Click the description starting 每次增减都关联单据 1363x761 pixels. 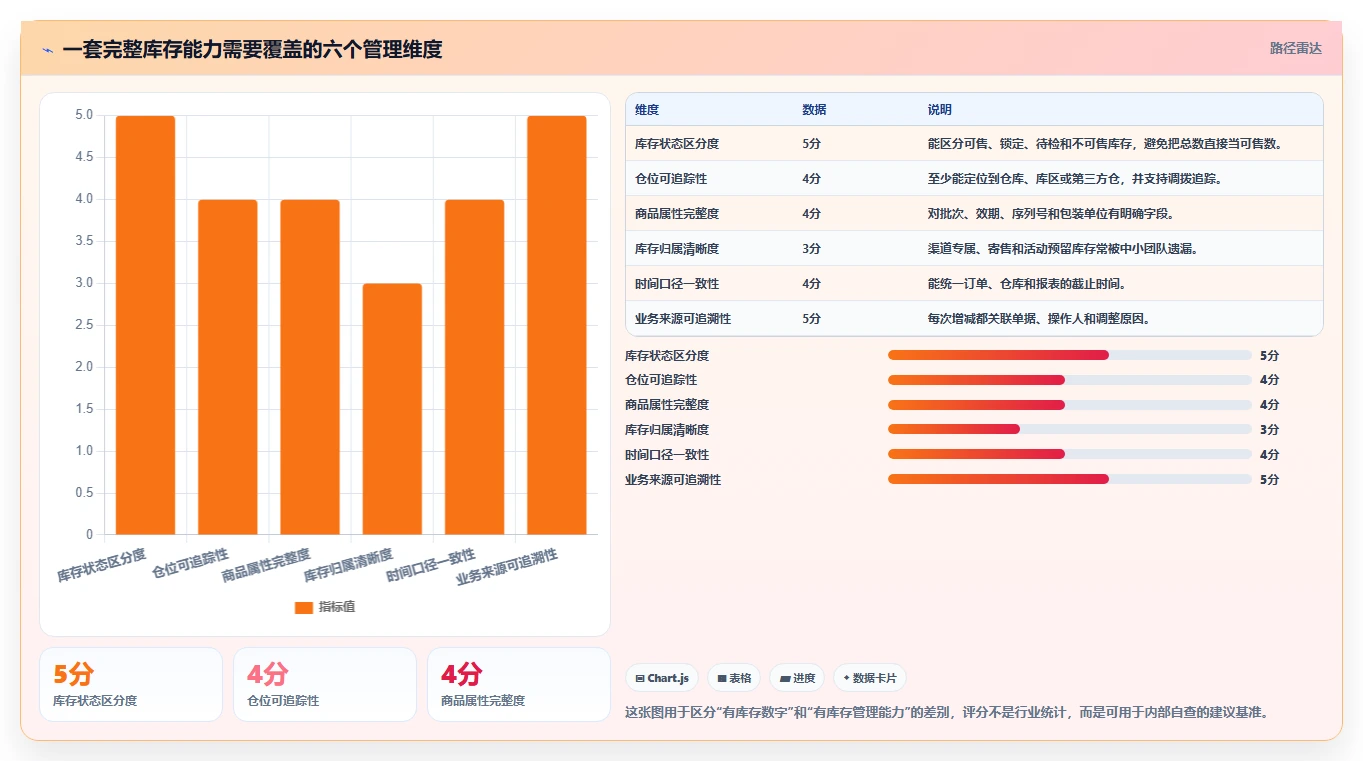1039,319
